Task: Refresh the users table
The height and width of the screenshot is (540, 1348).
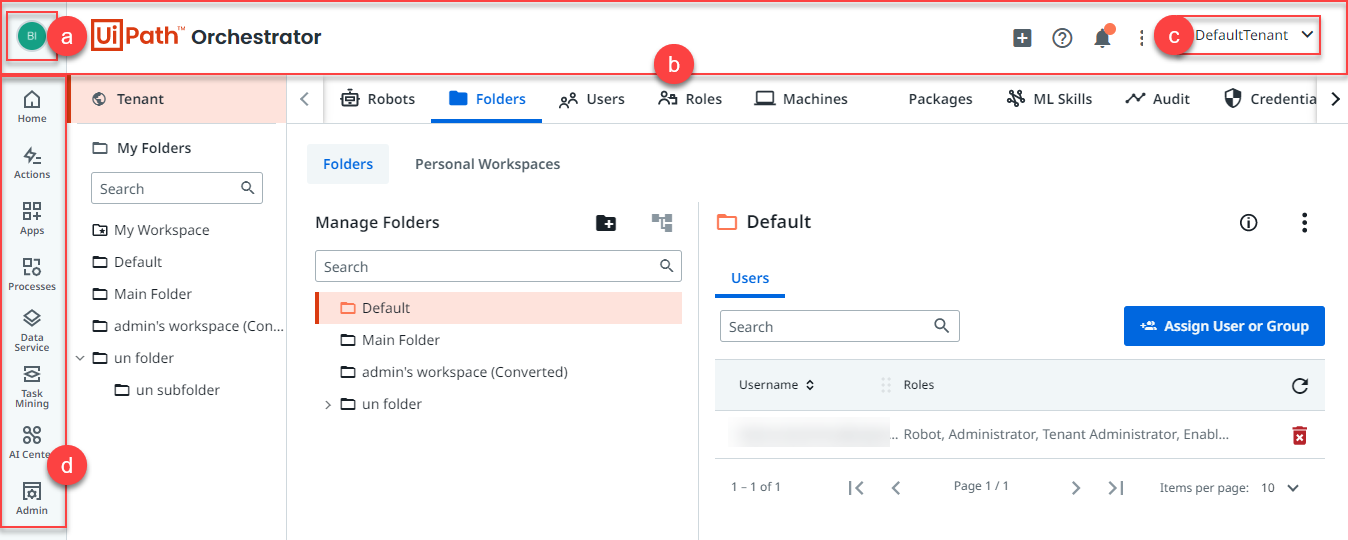Action: (x=1300, y=386)
